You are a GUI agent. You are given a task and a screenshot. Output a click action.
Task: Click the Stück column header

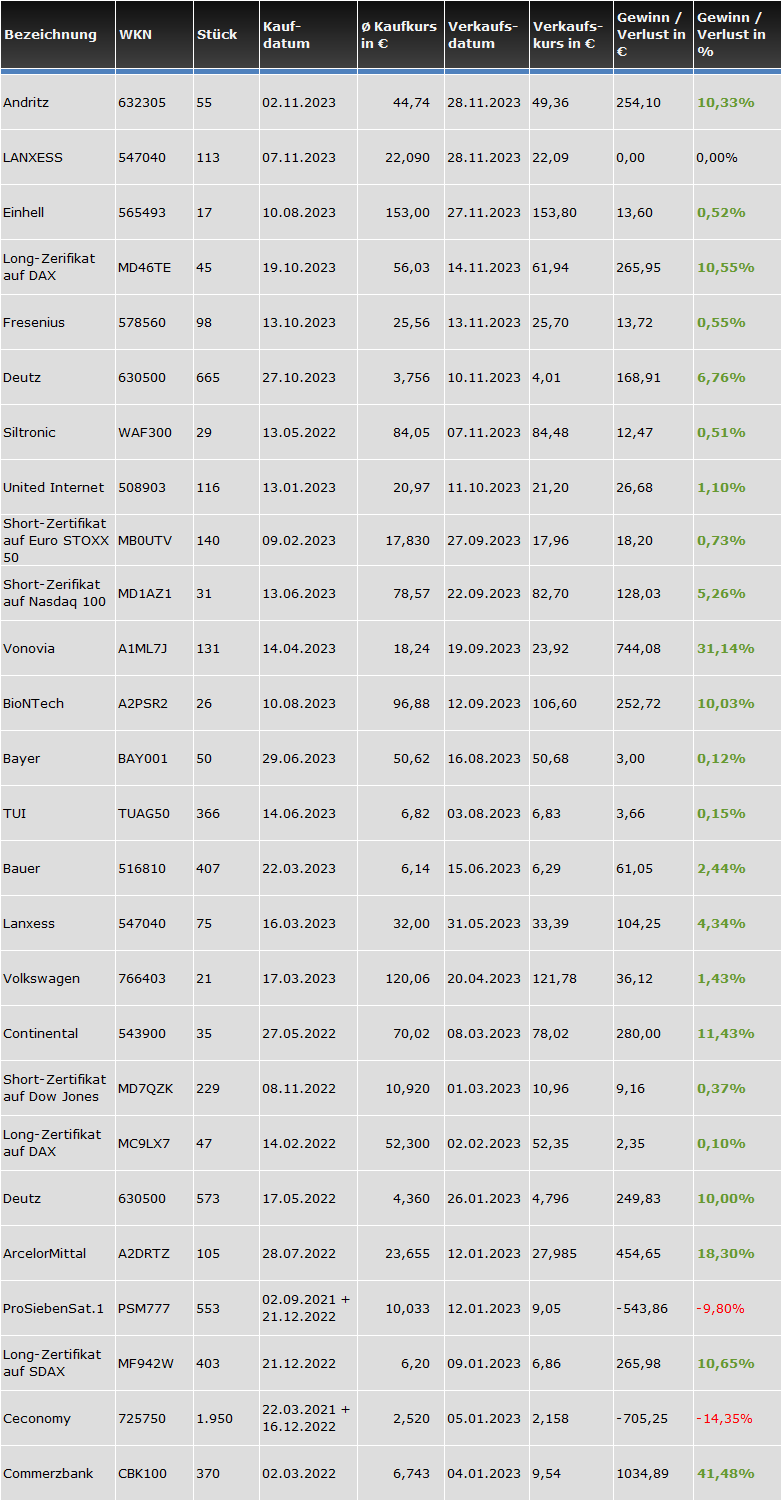tap(217, 34)
